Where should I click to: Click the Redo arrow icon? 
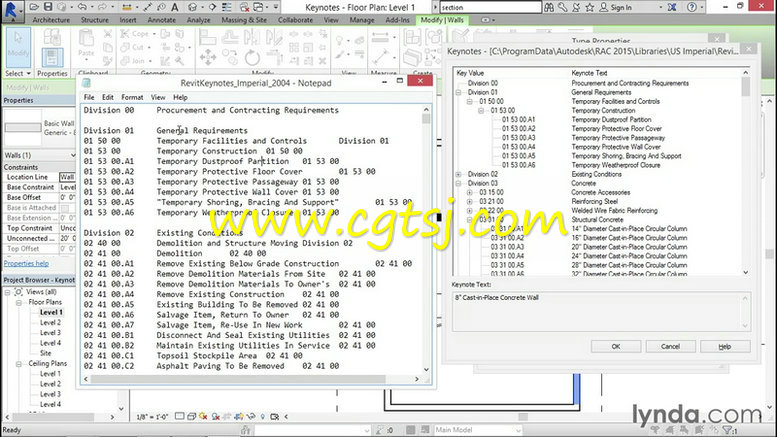point(102,7)
